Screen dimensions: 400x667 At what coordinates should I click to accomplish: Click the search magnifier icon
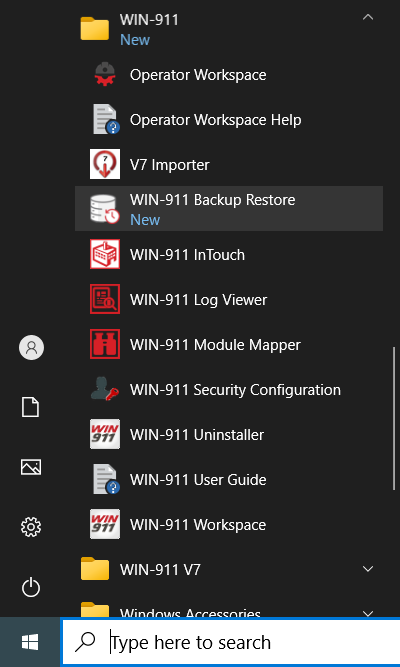[x=85, y=642]
